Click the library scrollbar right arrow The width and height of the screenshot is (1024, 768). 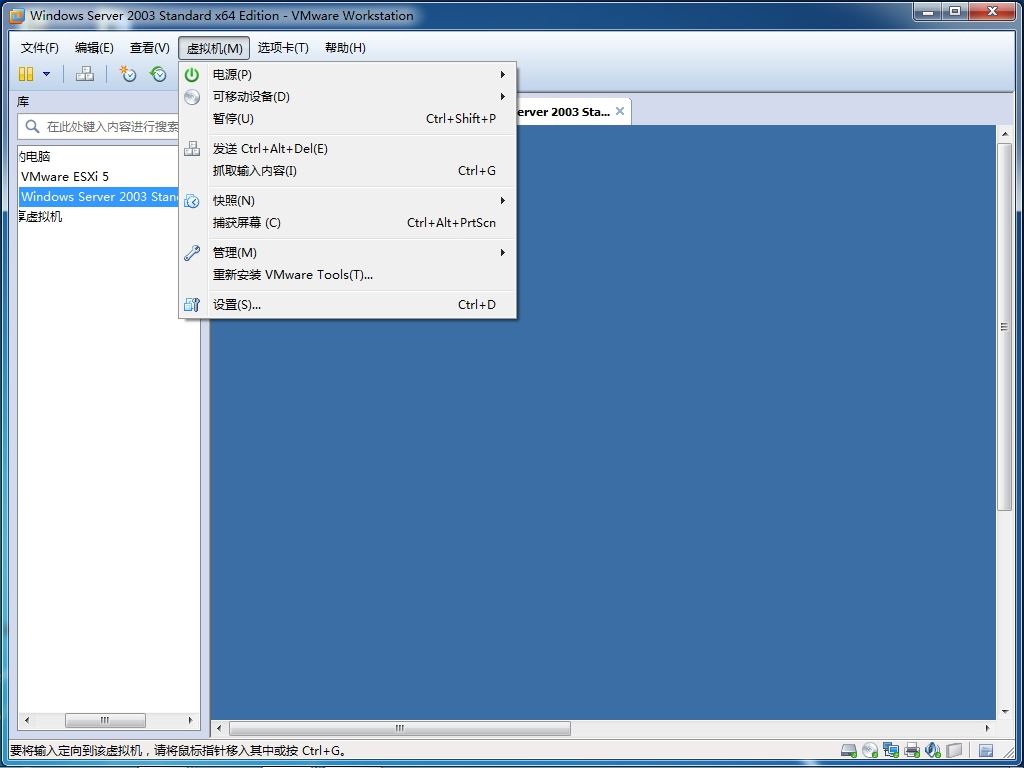point(190,720)
